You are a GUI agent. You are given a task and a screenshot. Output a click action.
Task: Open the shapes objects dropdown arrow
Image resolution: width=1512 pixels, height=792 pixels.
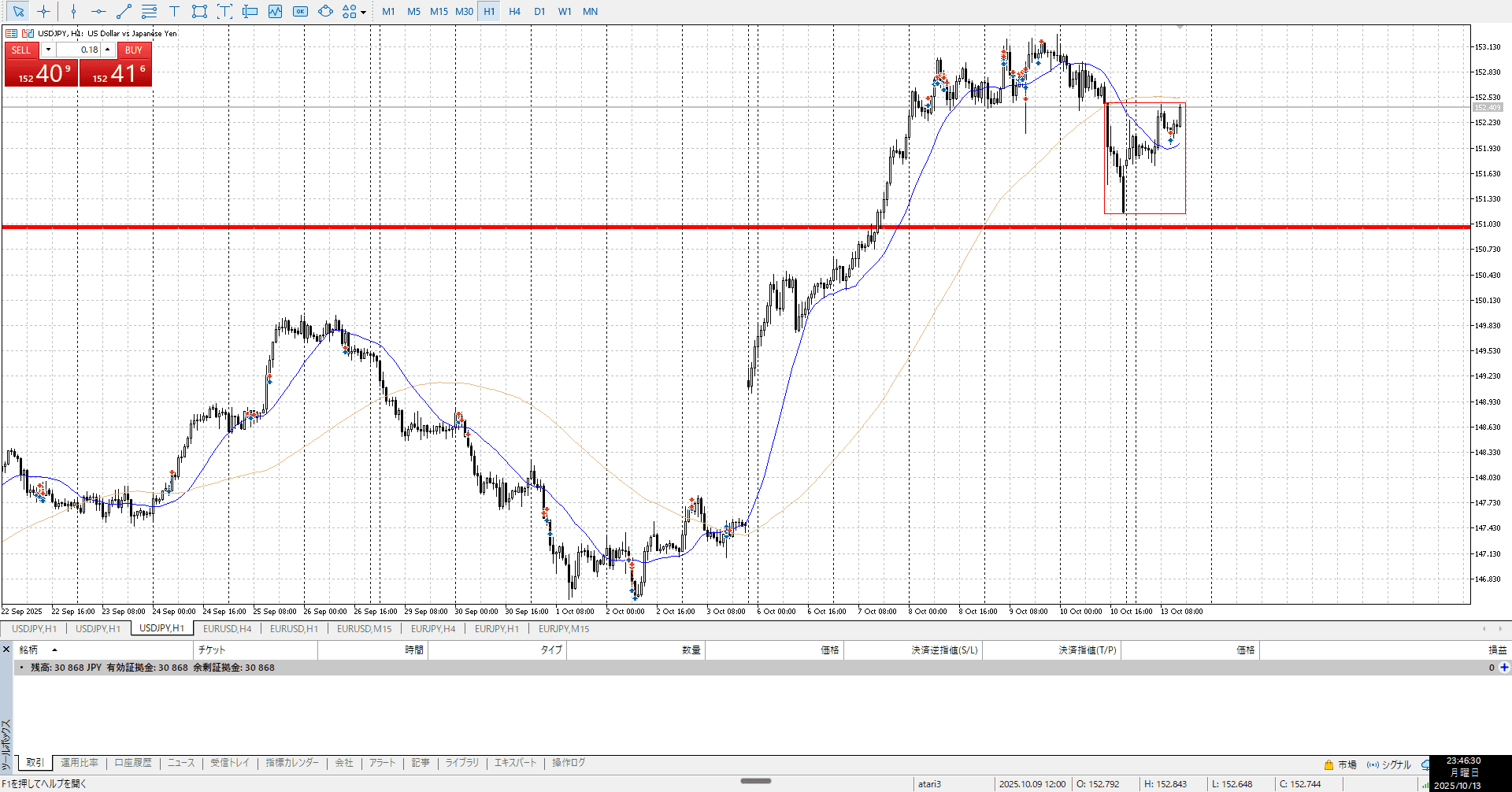click(363, 12)
